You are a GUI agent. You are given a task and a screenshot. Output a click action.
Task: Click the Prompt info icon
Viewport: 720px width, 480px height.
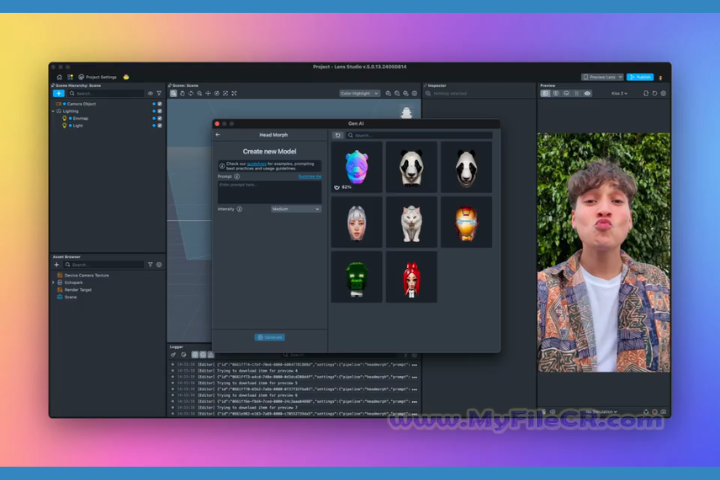[237, 176]
